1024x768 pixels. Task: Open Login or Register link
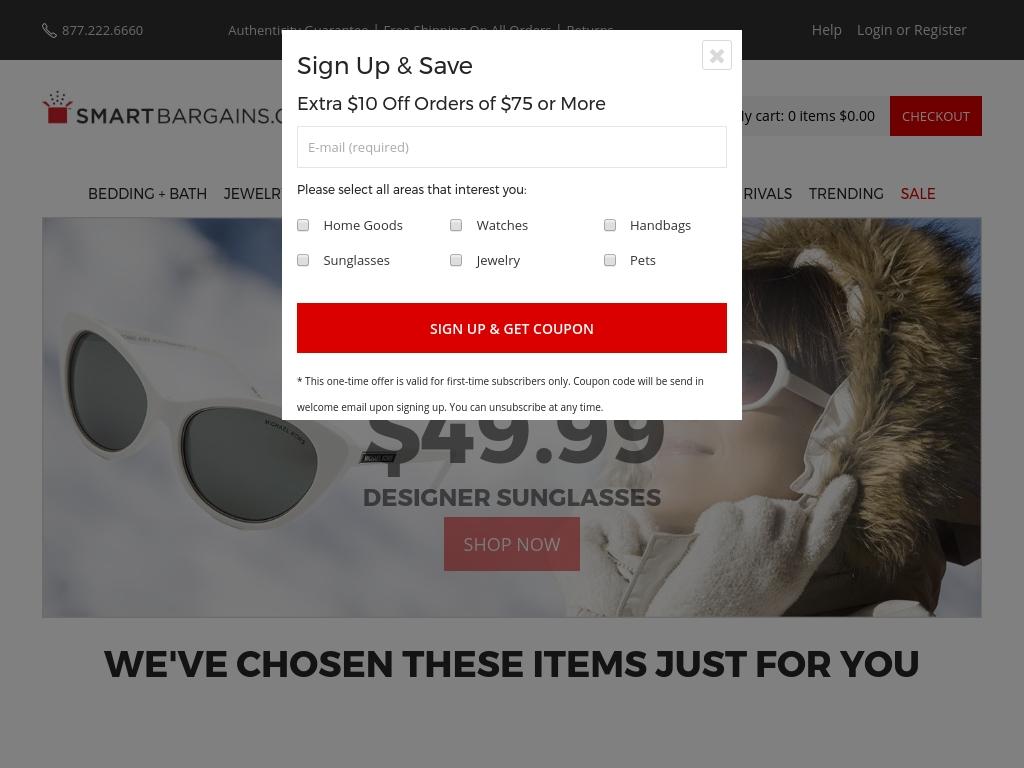coord(911,30)
